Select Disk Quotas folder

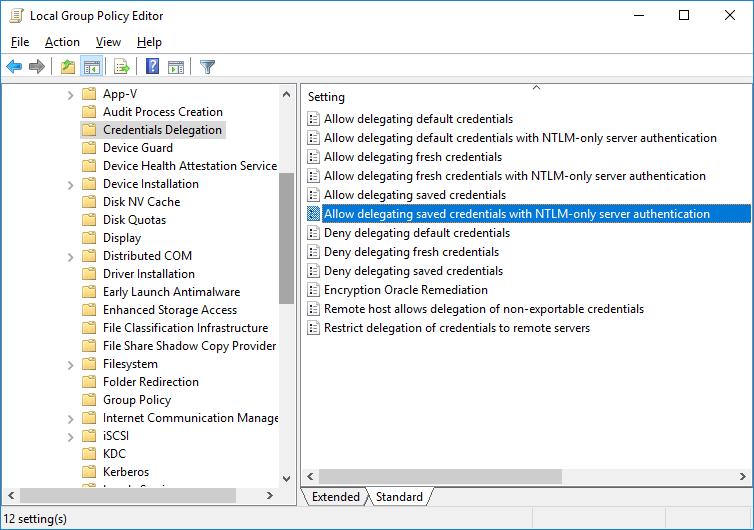pyautogui.click(x=134, y=220)
